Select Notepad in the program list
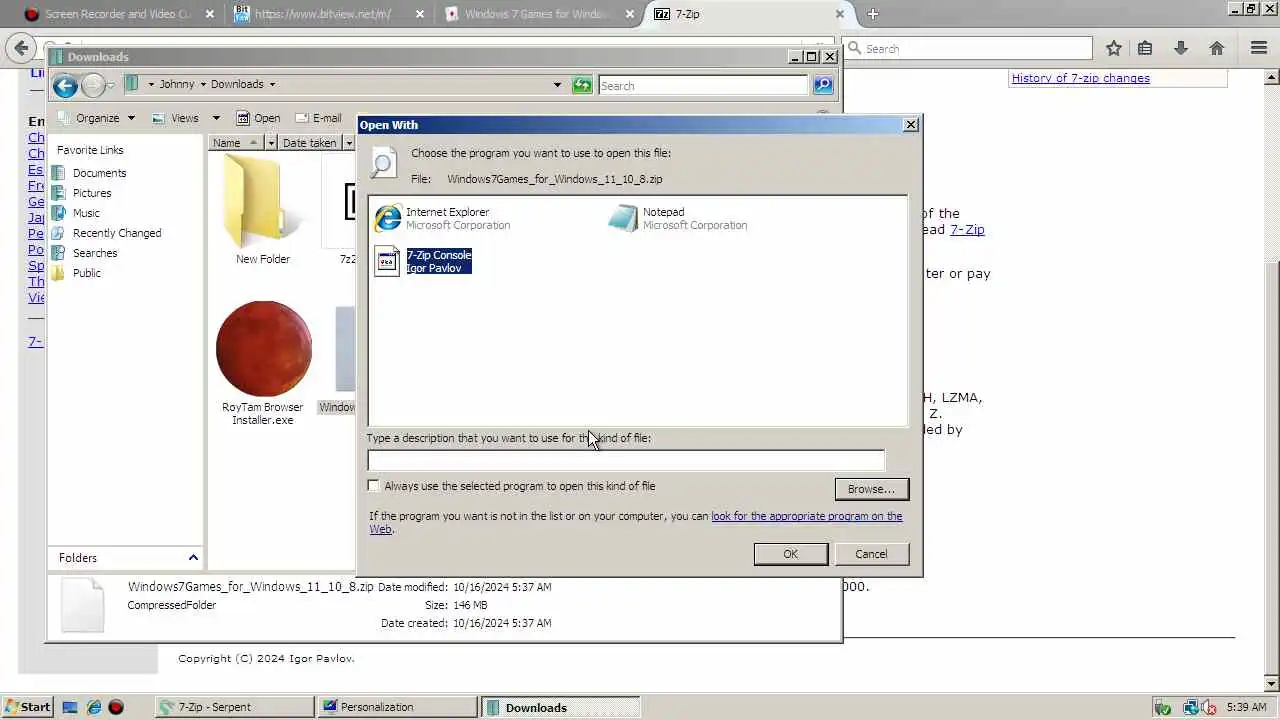 pos(678,218)
